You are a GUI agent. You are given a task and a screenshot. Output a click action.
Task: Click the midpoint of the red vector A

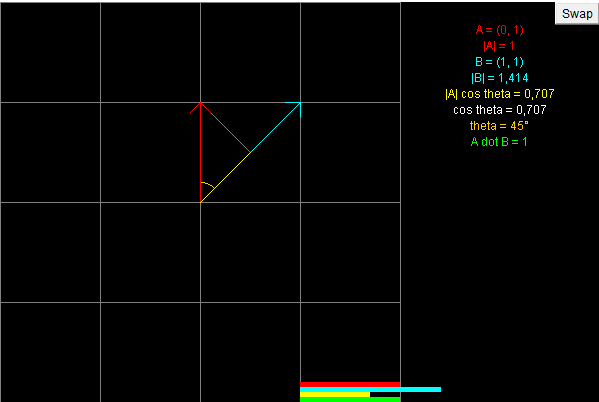click(201, 152)
